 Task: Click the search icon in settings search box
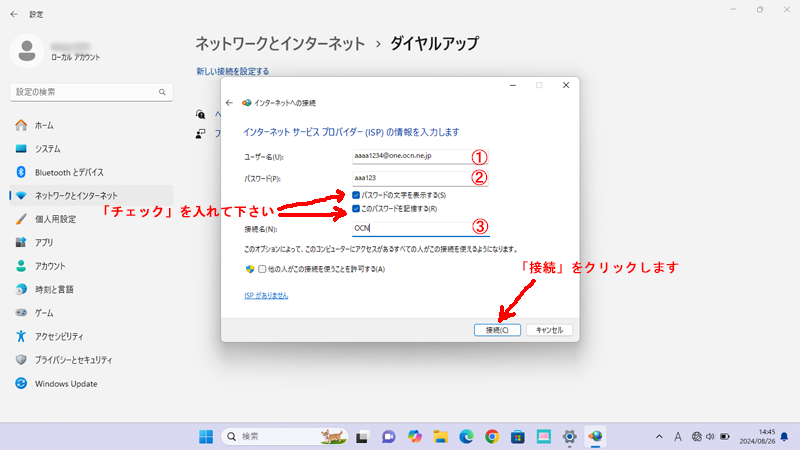(x=159, y=92)
